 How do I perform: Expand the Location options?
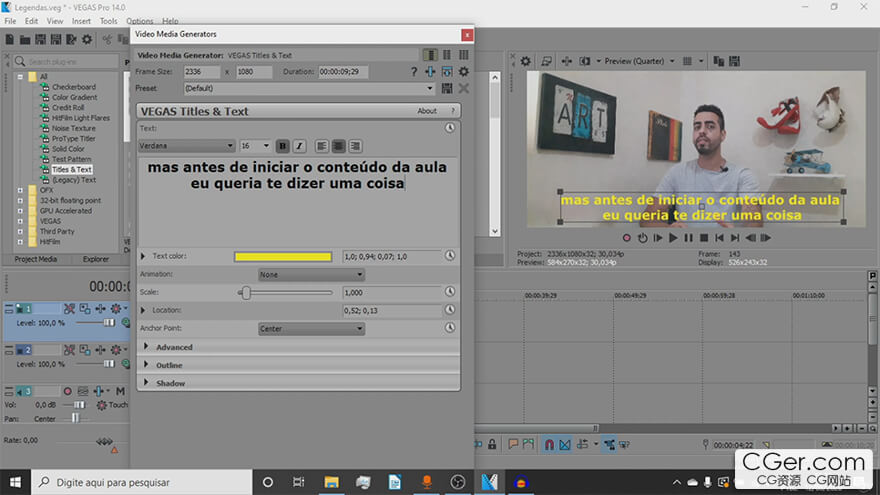pos(143,310)
